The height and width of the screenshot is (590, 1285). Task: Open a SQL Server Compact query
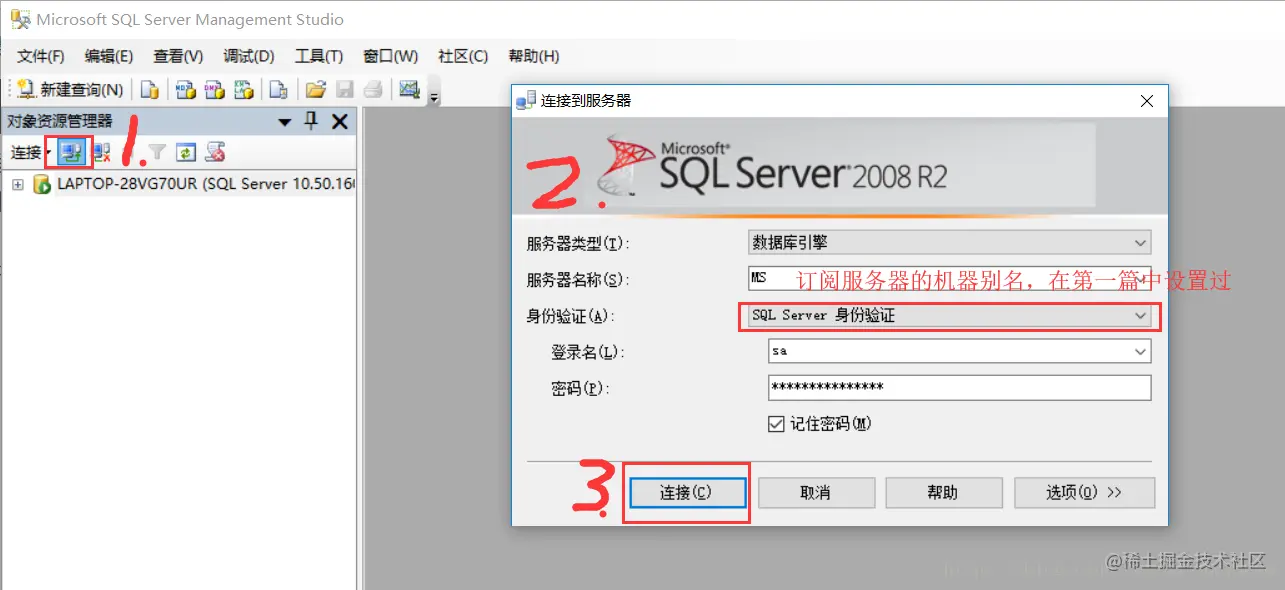coord(279,90)
